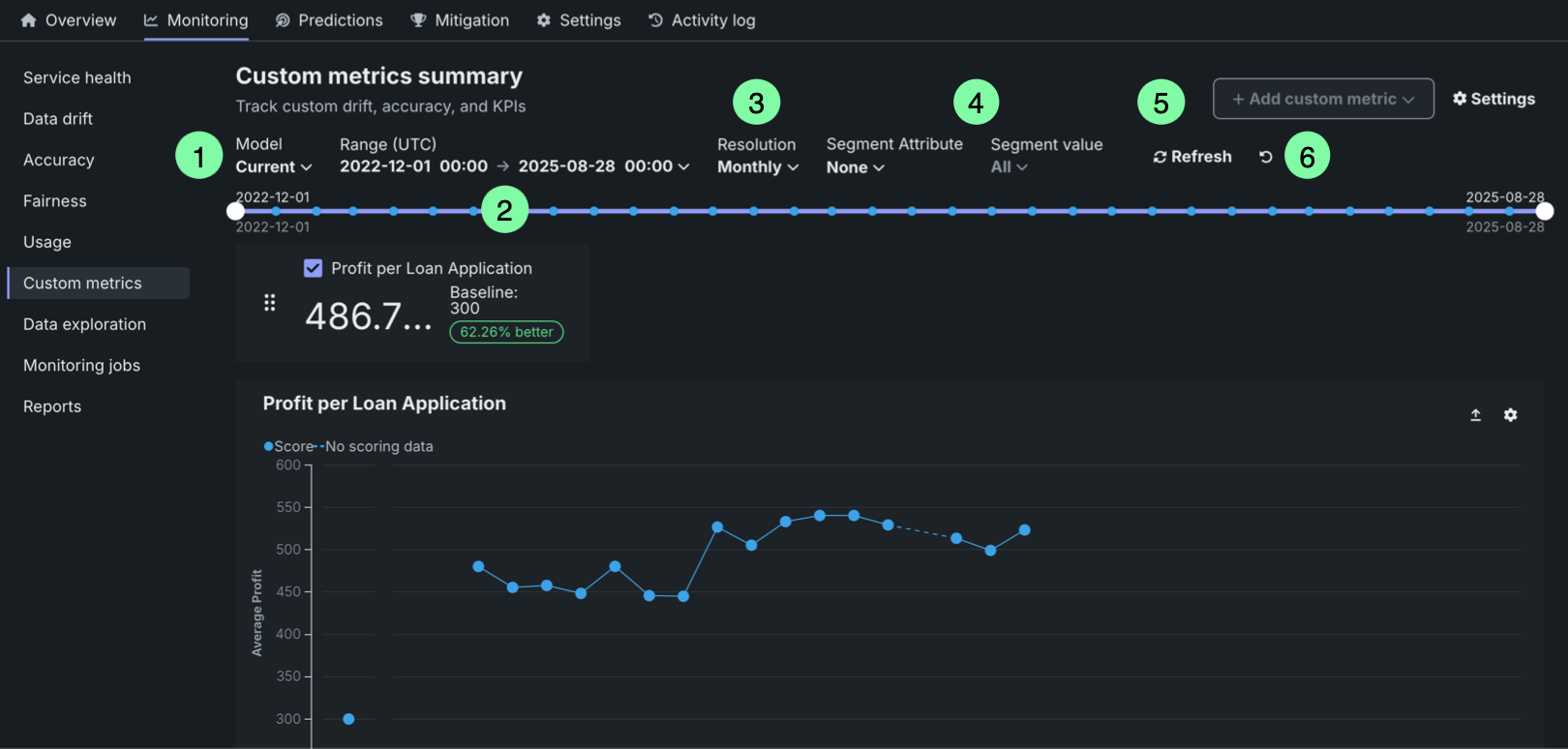Click the right end handle of range slider
This screenshot has height=749, width=1568.
1545,211
